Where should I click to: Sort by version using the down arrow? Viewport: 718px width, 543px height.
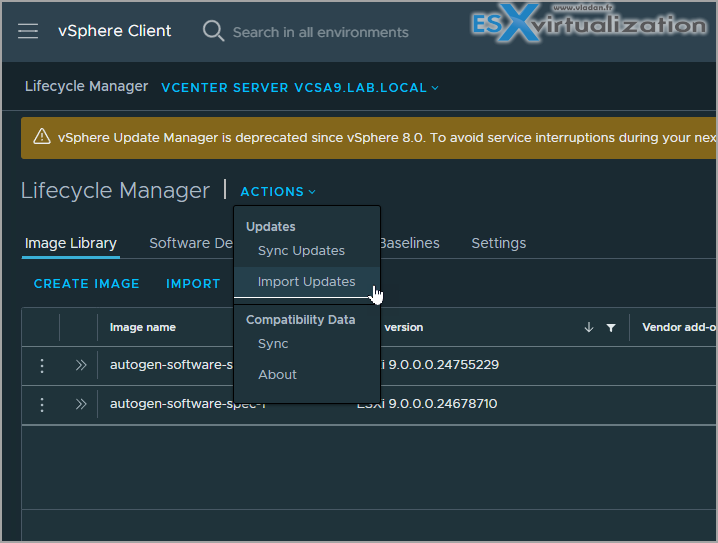pyautogui.click(x=589, y=327)
